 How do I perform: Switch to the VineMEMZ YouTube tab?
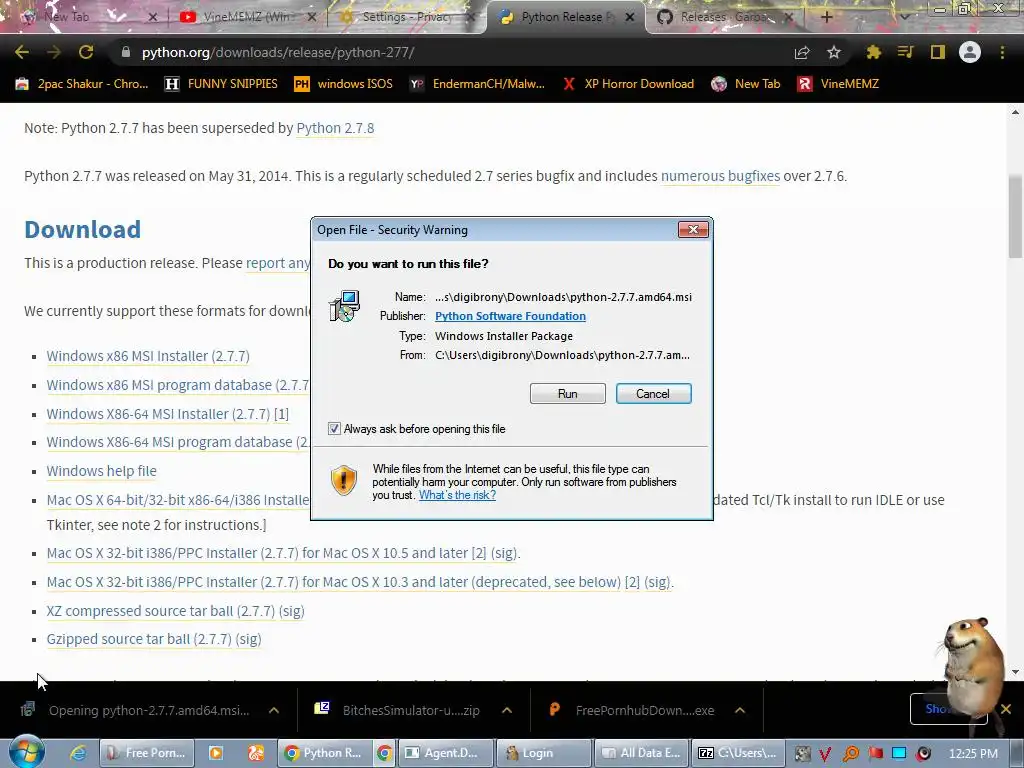(247, 17)
